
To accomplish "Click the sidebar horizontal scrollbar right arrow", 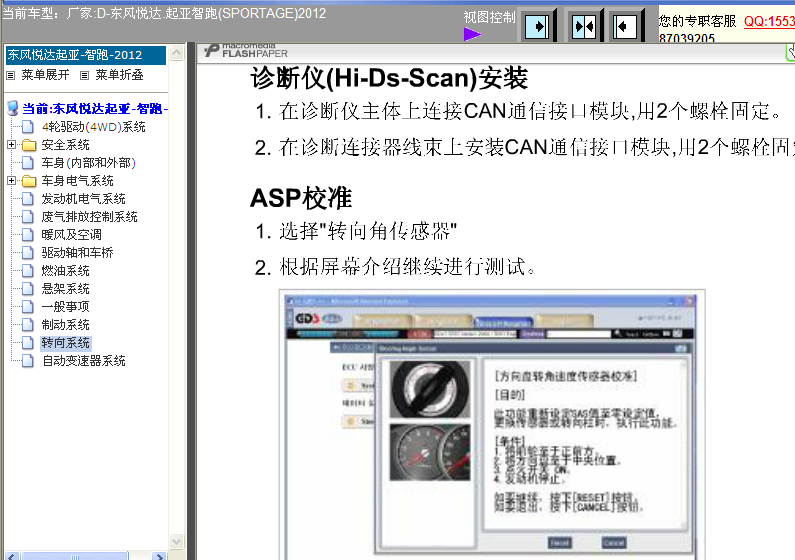I will coord(159,556).
